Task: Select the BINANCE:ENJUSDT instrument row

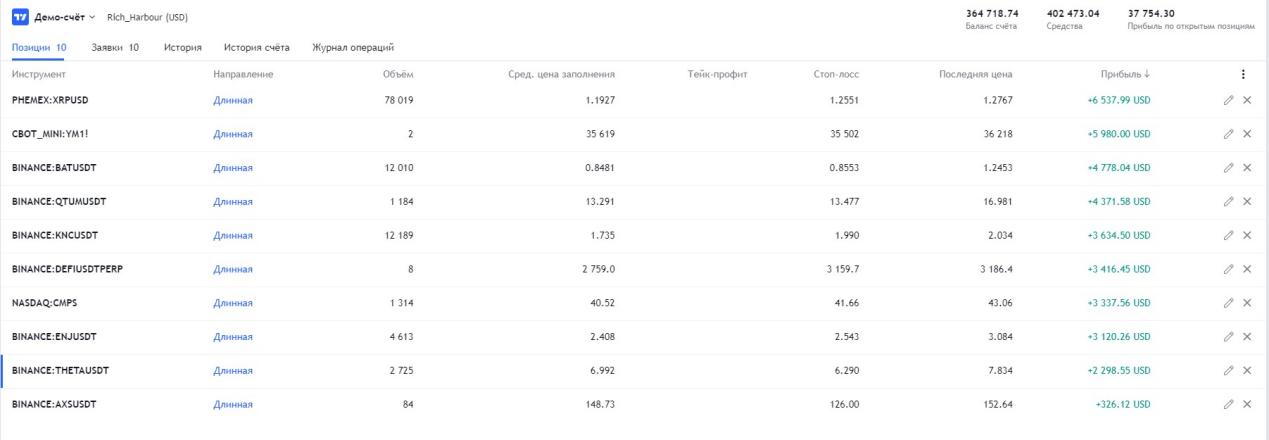Action: (x=53, y=337)
